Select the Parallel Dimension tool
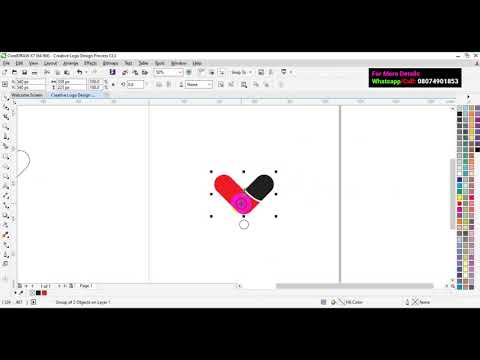 [x=6, y=196]
